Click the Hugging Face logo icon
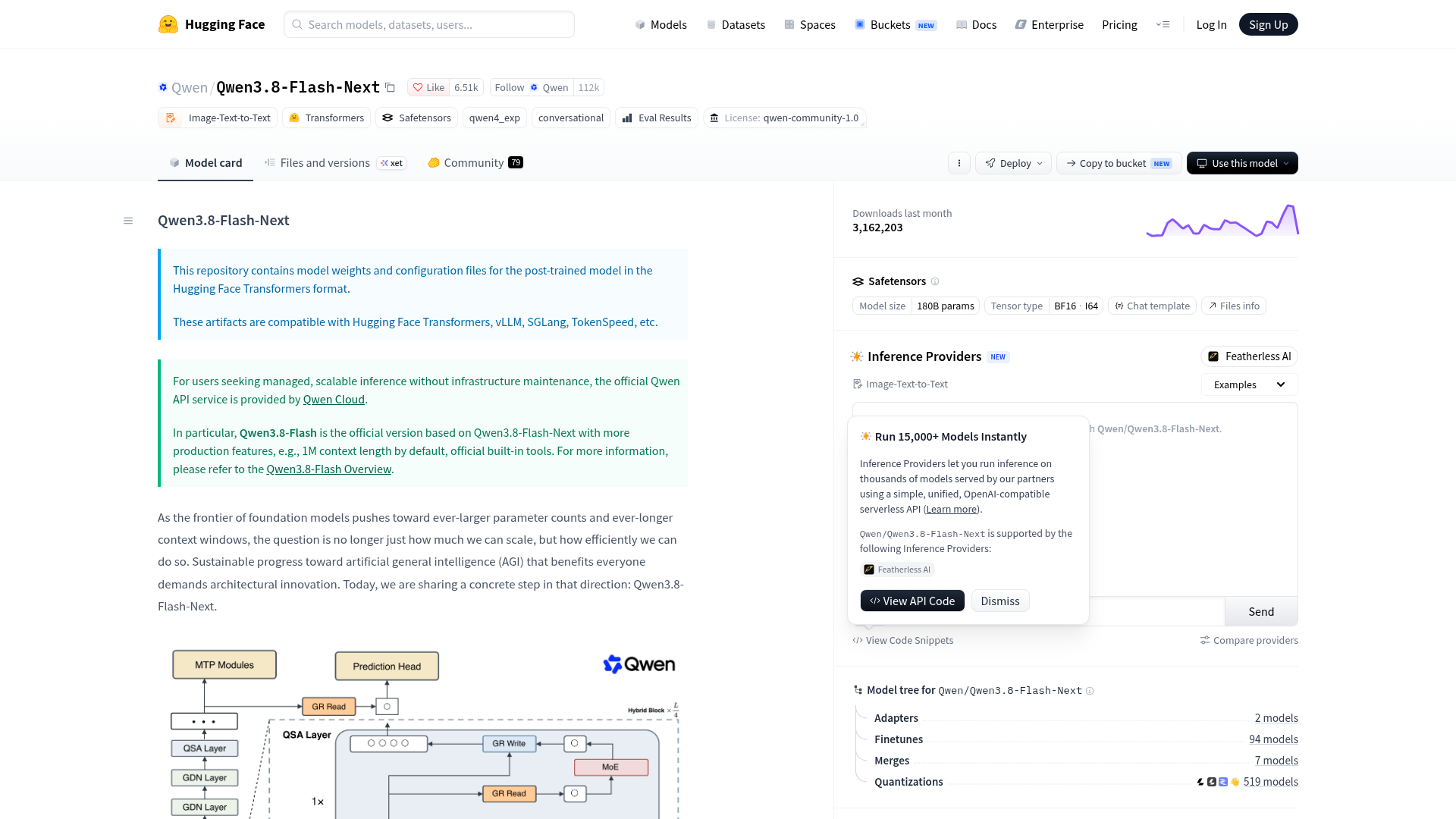 pos(168,24)
